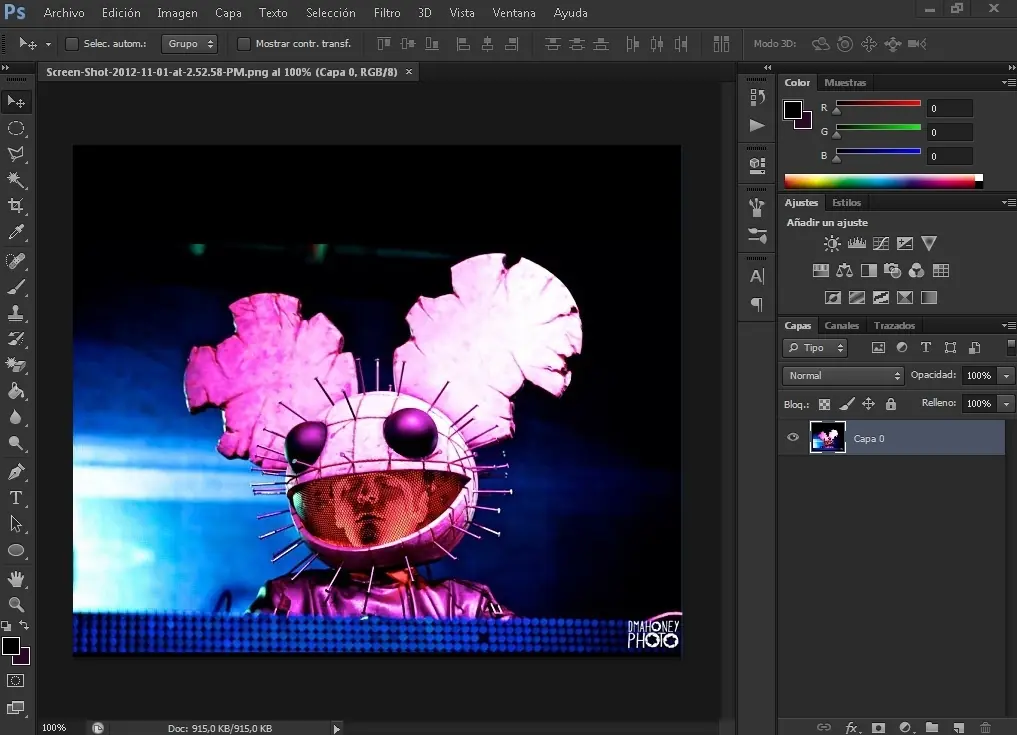Screen dimensions: 1017x735
Task: Hide Capa 0 with the eye icon
Action: click(793, 437)
